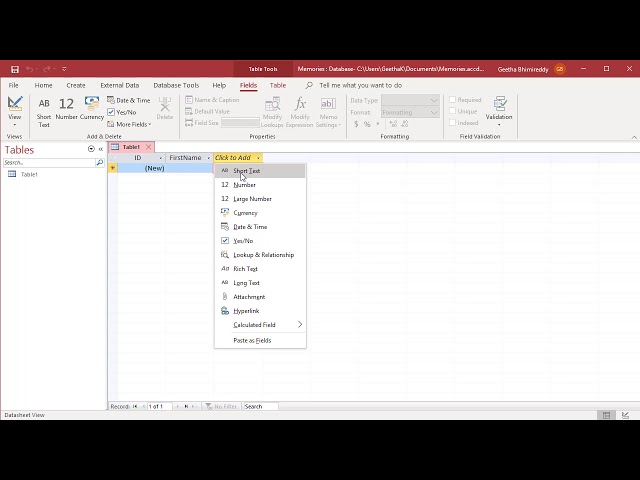The image size is (640, 480).
Task: Choose Lookup & Relationship from the menu
Action: 260,255
